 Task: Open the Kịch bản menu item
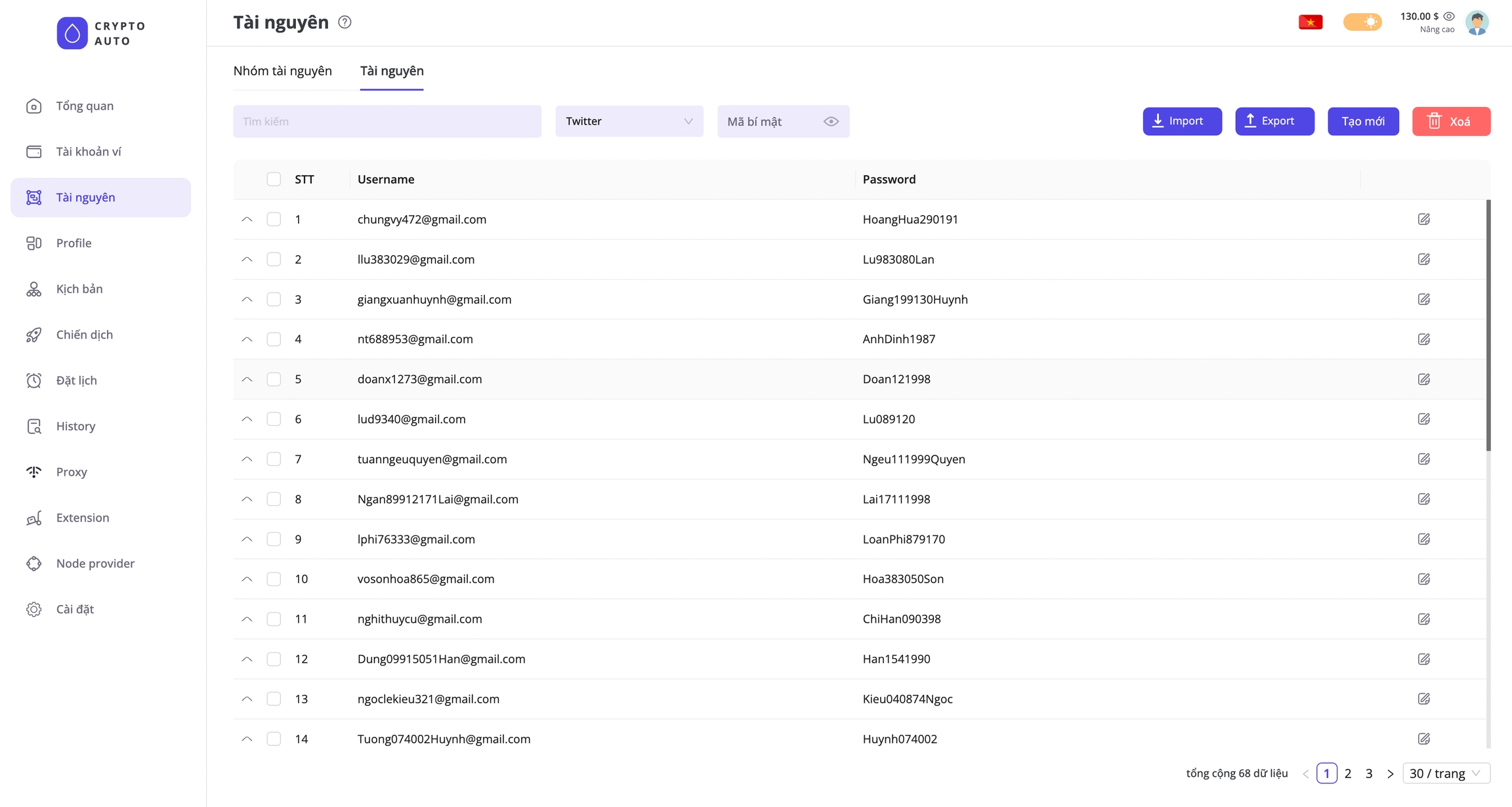[79, 289]
